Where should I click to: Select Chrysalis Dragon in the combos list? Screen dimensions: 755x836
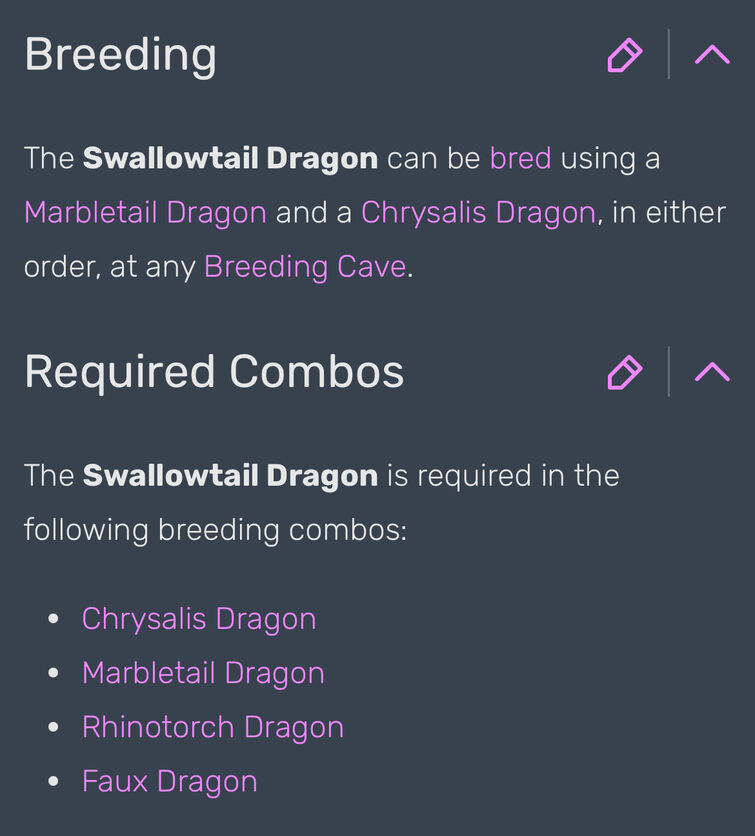(x=199, y=619)
